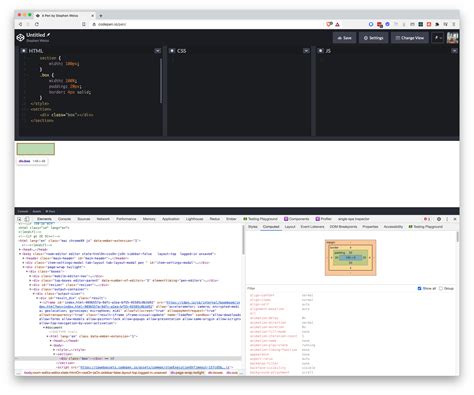Open the Event Listeners sidebar tab
Image resolution: width=474 pixels, height=395 pixels.
click(312, 227)
